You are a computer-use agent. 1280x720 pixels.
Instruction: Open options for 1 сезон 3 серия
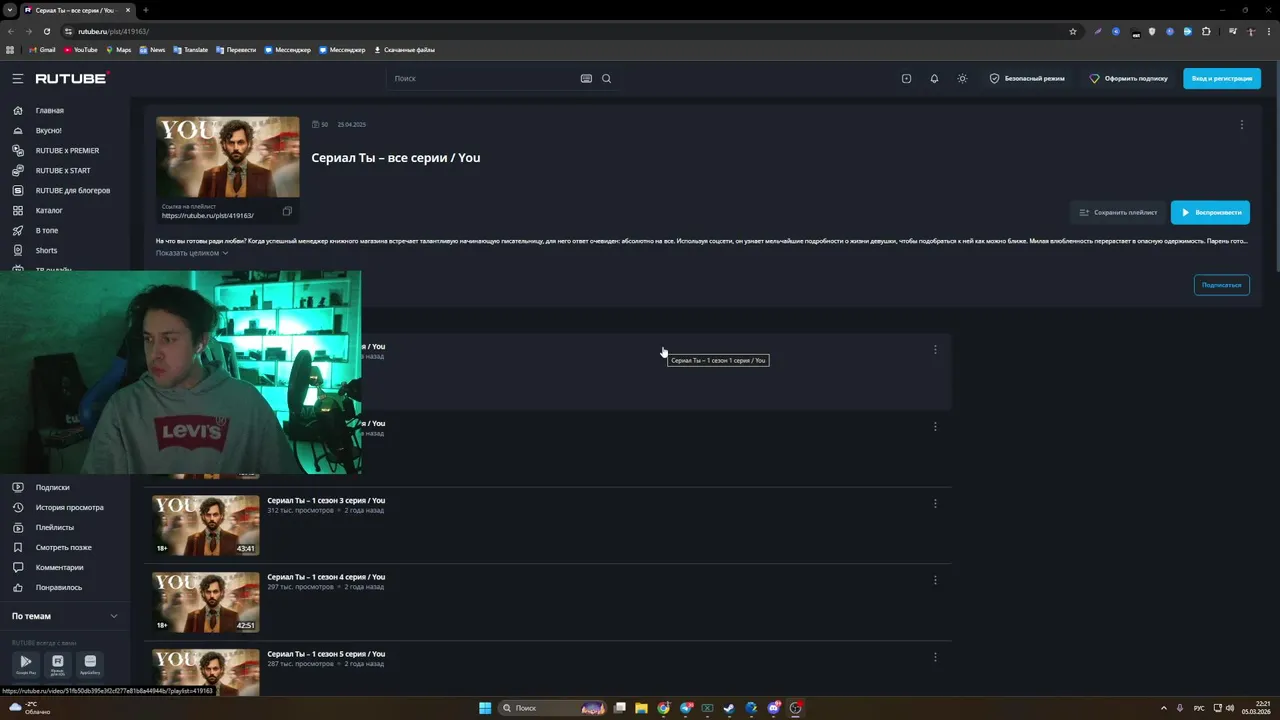(x=935, y=503)
